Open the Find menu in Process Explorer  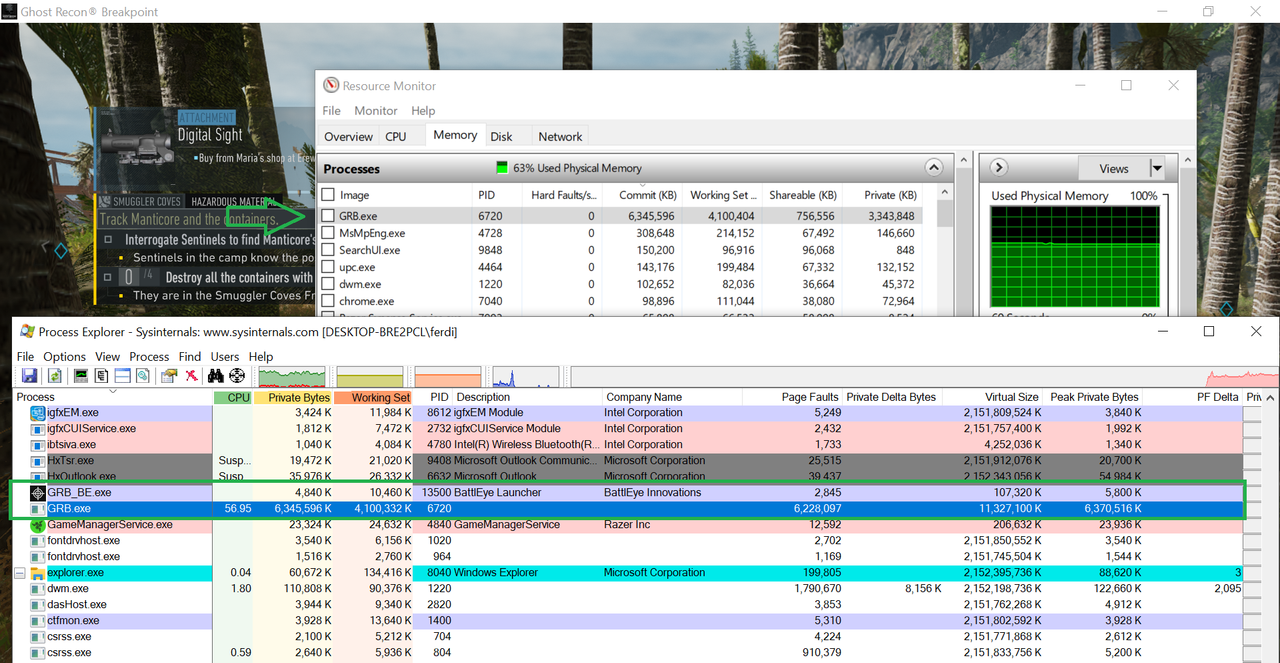tap(190, 356)
